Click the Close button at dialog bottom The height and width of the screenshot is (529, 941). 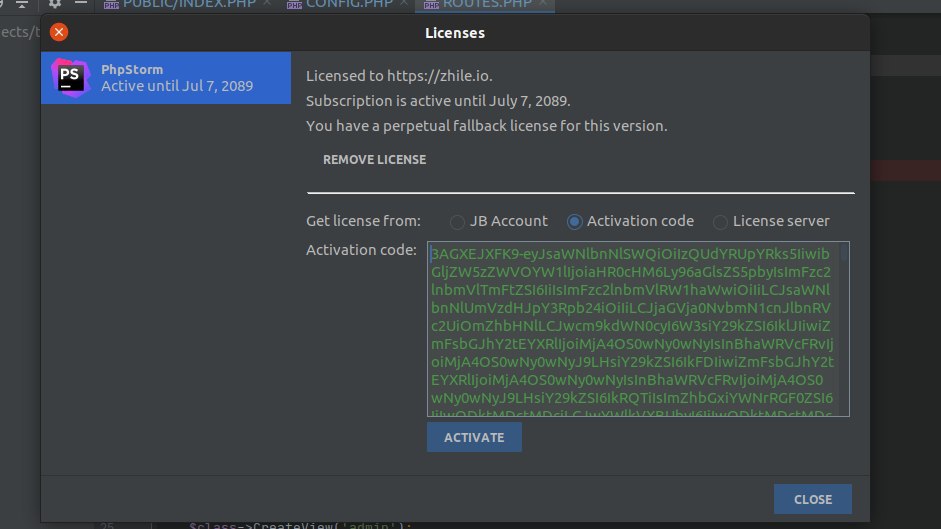point(813,499)
